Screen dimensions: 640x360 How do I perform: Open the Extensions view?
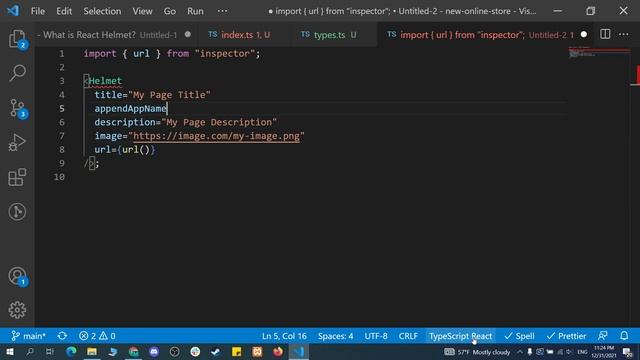click(17, 177)
